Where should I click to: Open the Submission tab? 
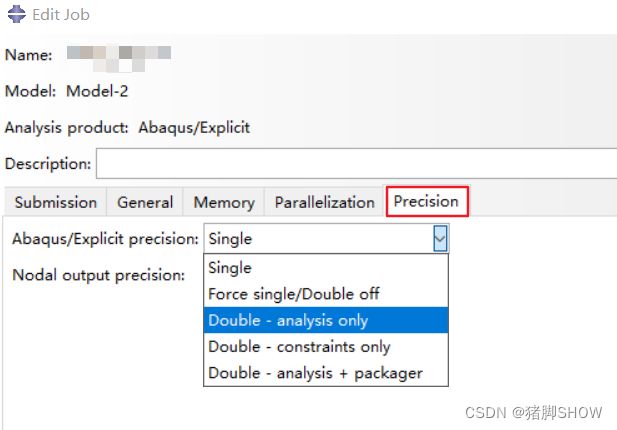[55, 202]
